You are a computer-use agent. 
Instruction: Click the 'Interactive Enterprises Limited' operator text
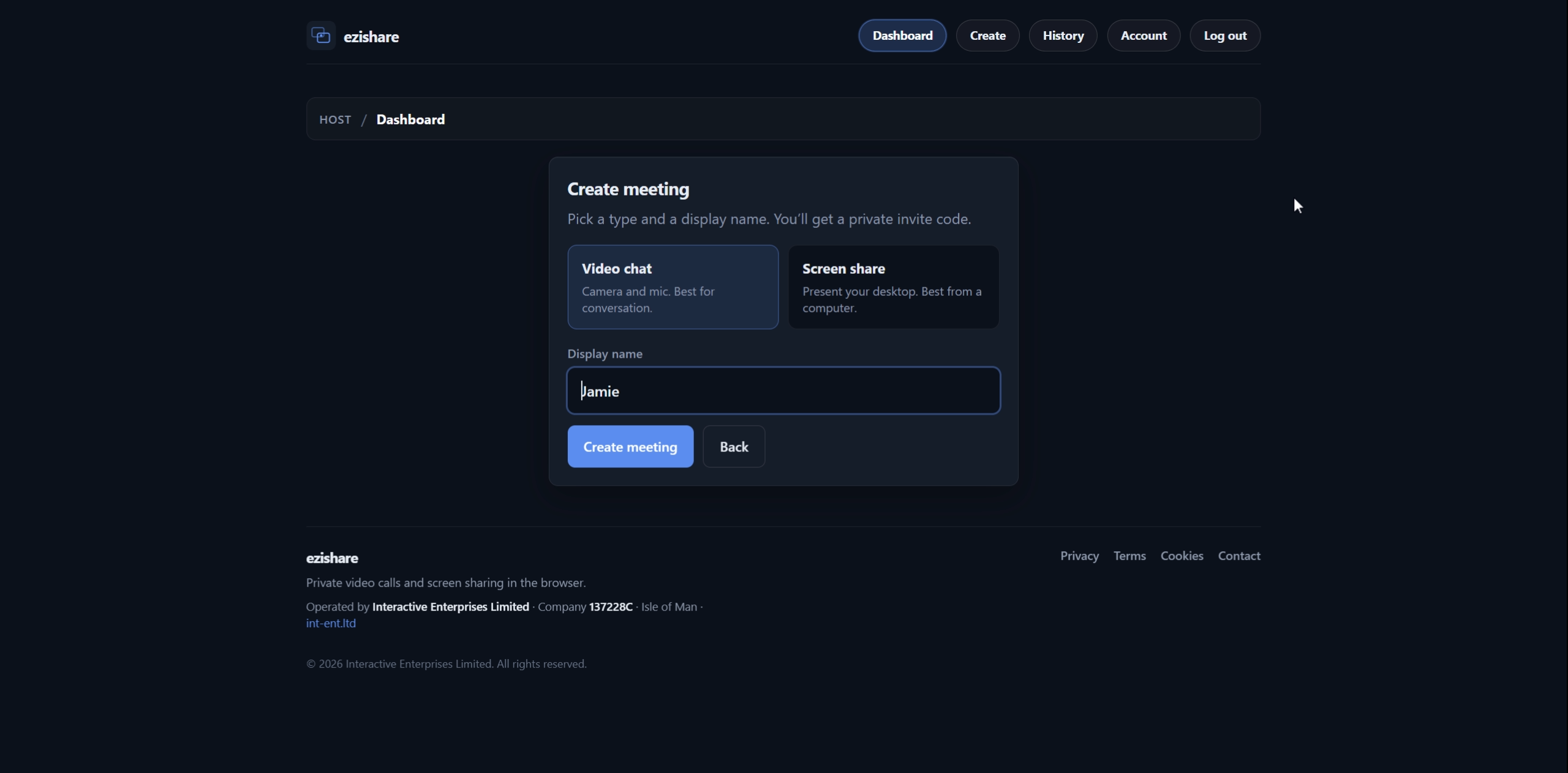coord(450,606)
